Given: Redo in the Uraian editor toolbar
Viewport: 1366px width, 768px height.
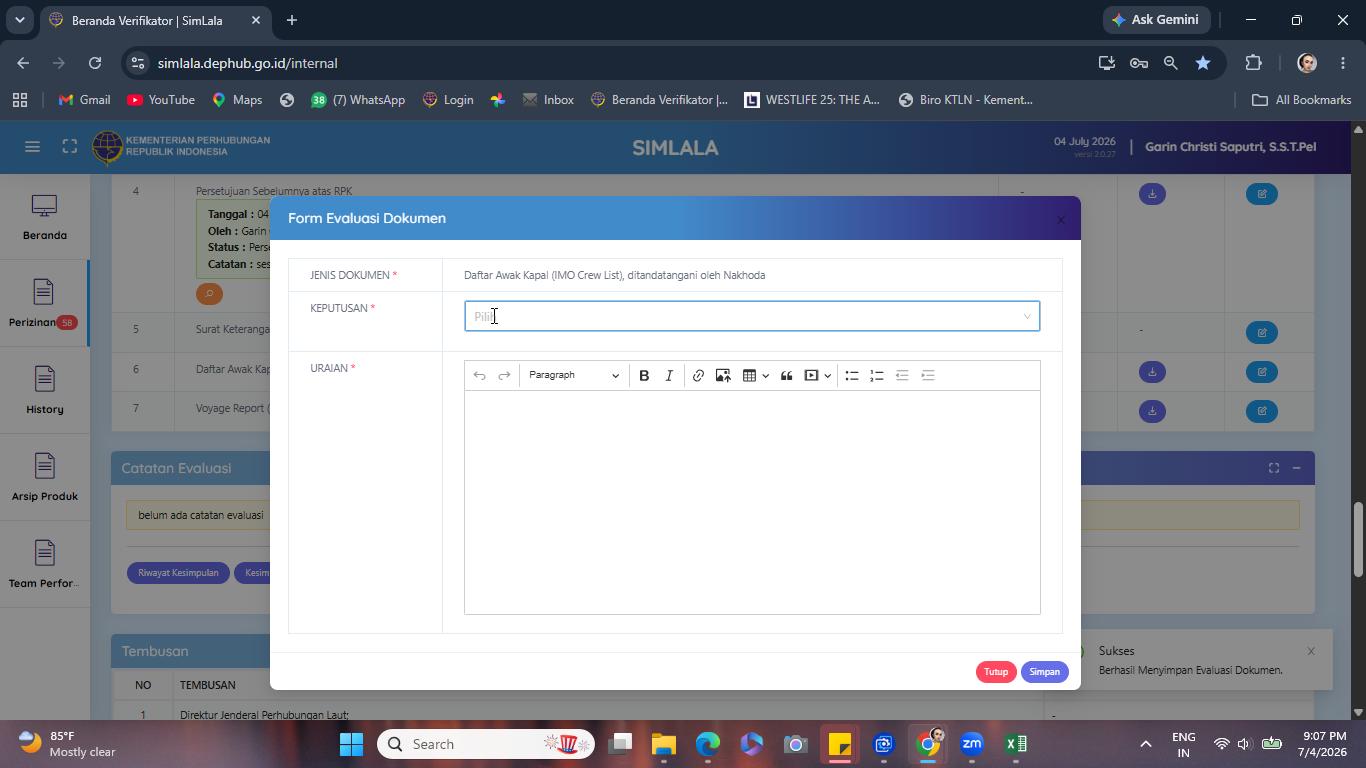Looking at the screenshot, I should [x=504, y=376].
